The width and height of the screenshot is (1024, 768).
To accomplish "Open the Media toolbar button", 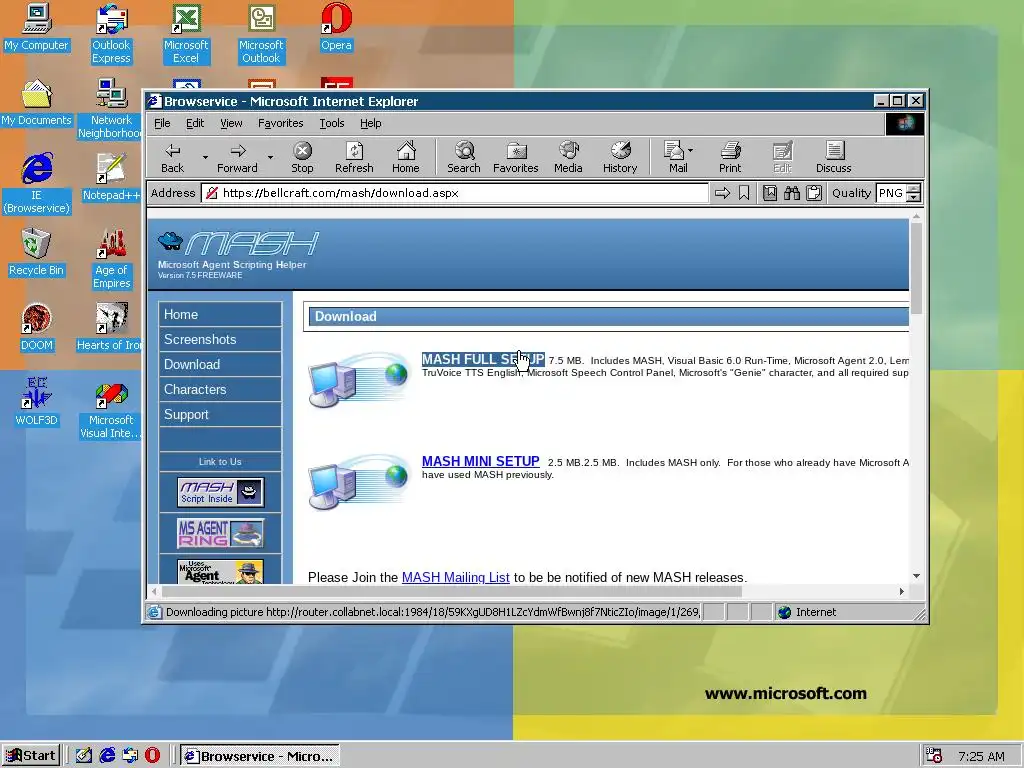I will (x=568, y=157).
